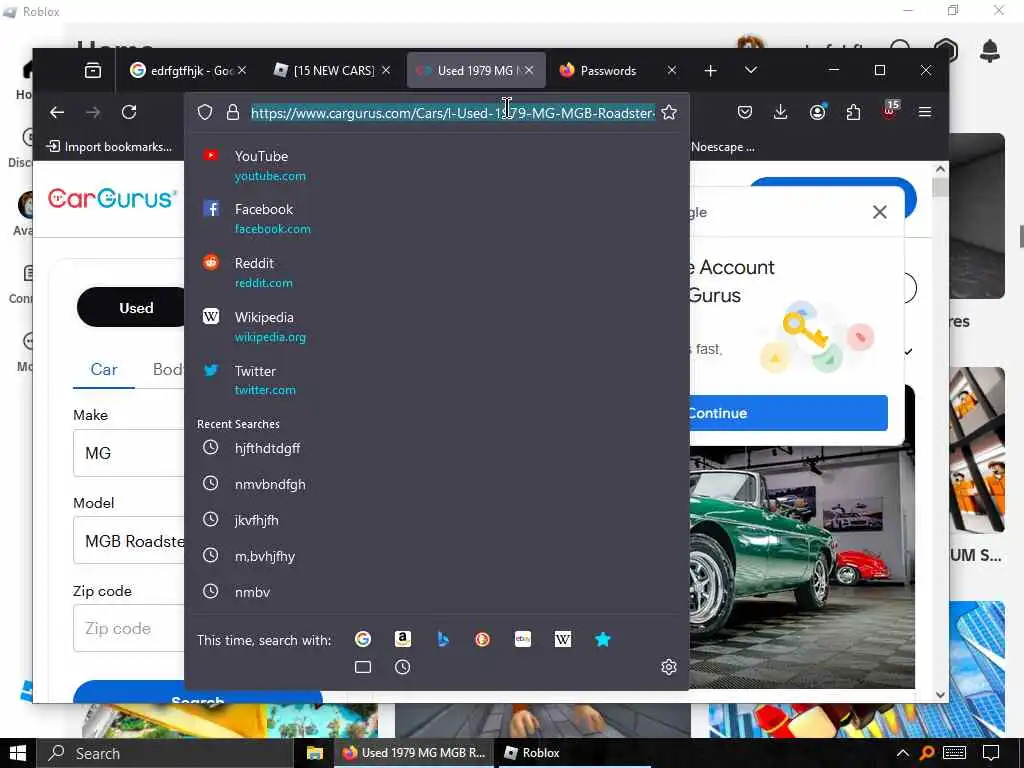The width and height of the screenshot is (1024, 768).
Task: Search this time with DuckDuckGo
Action: coord(483,639)
